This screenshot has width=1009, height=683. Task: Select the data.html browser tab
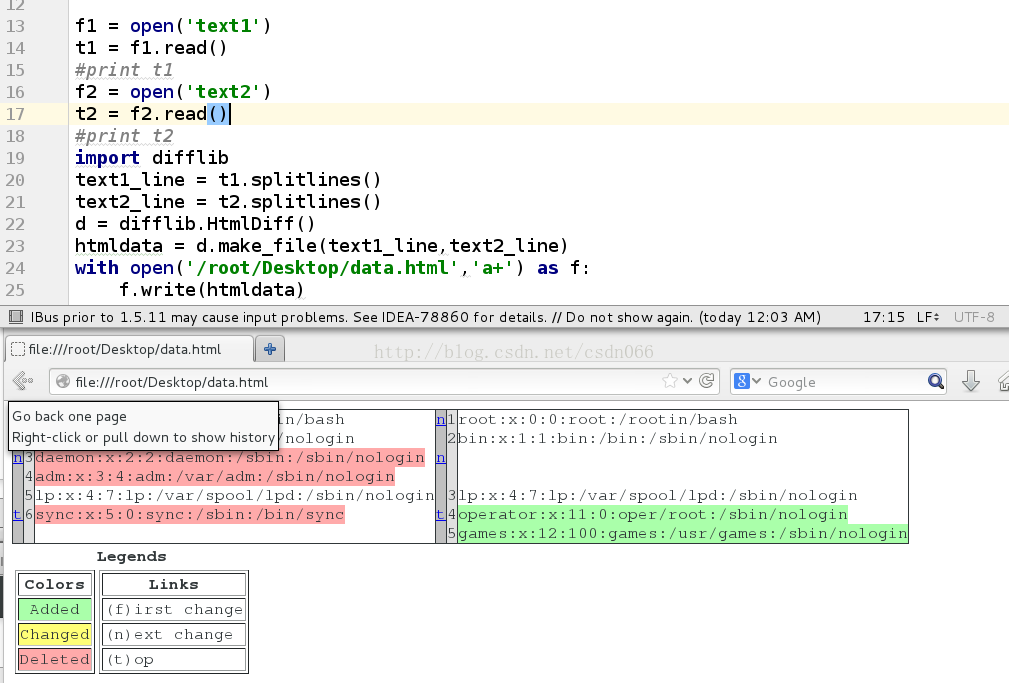pos(129,349)
